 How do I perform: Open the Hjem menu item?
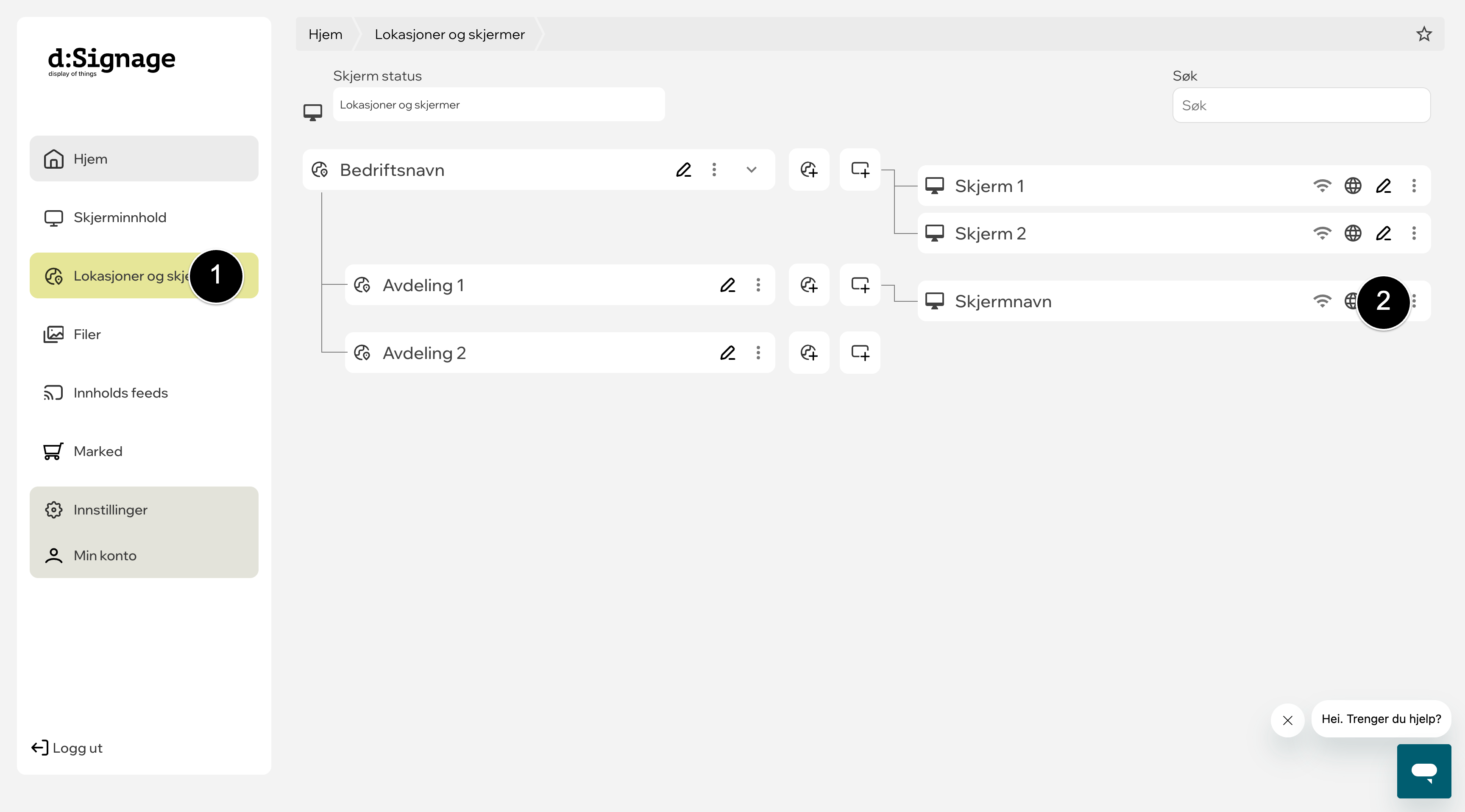[x=144, y=159]
